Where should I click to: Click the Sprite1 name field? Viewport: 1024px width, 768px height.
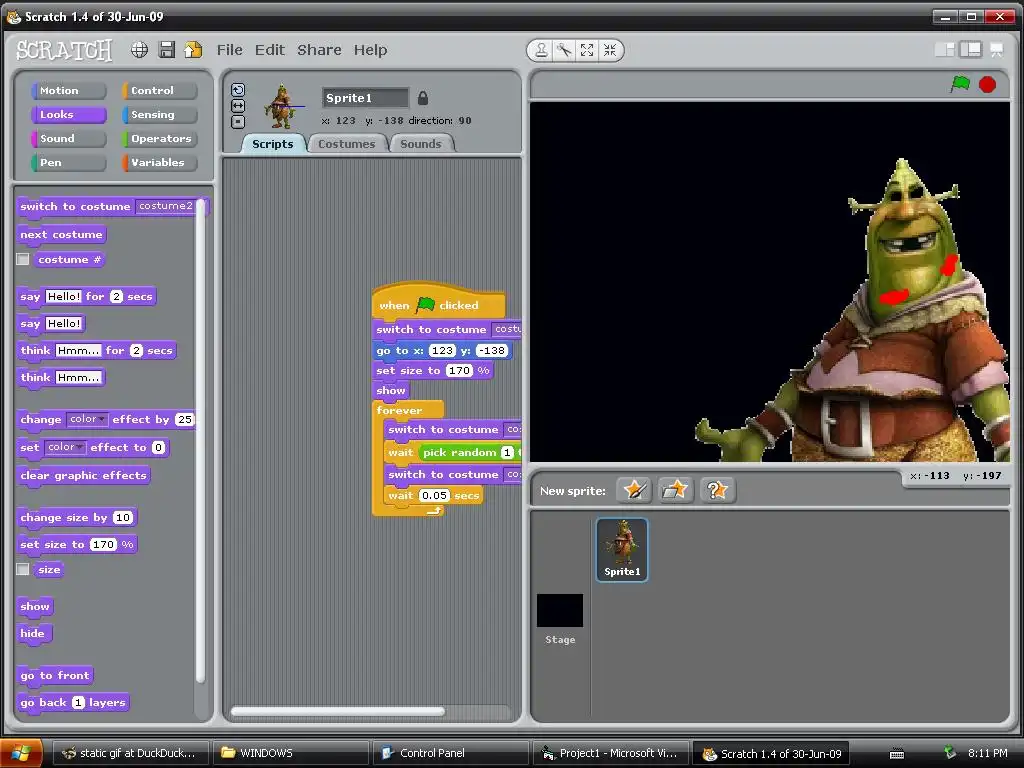click(365, 98)
